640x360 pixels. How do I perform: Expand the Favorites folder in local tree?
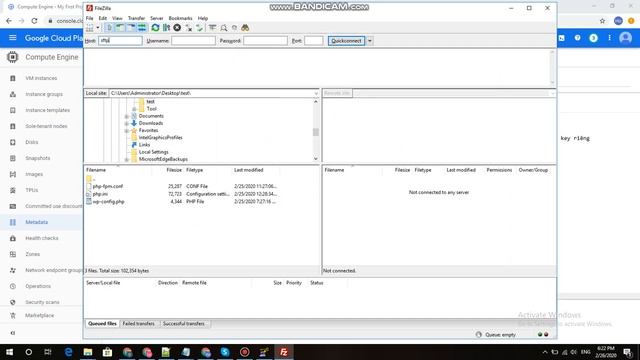point(127,131)
